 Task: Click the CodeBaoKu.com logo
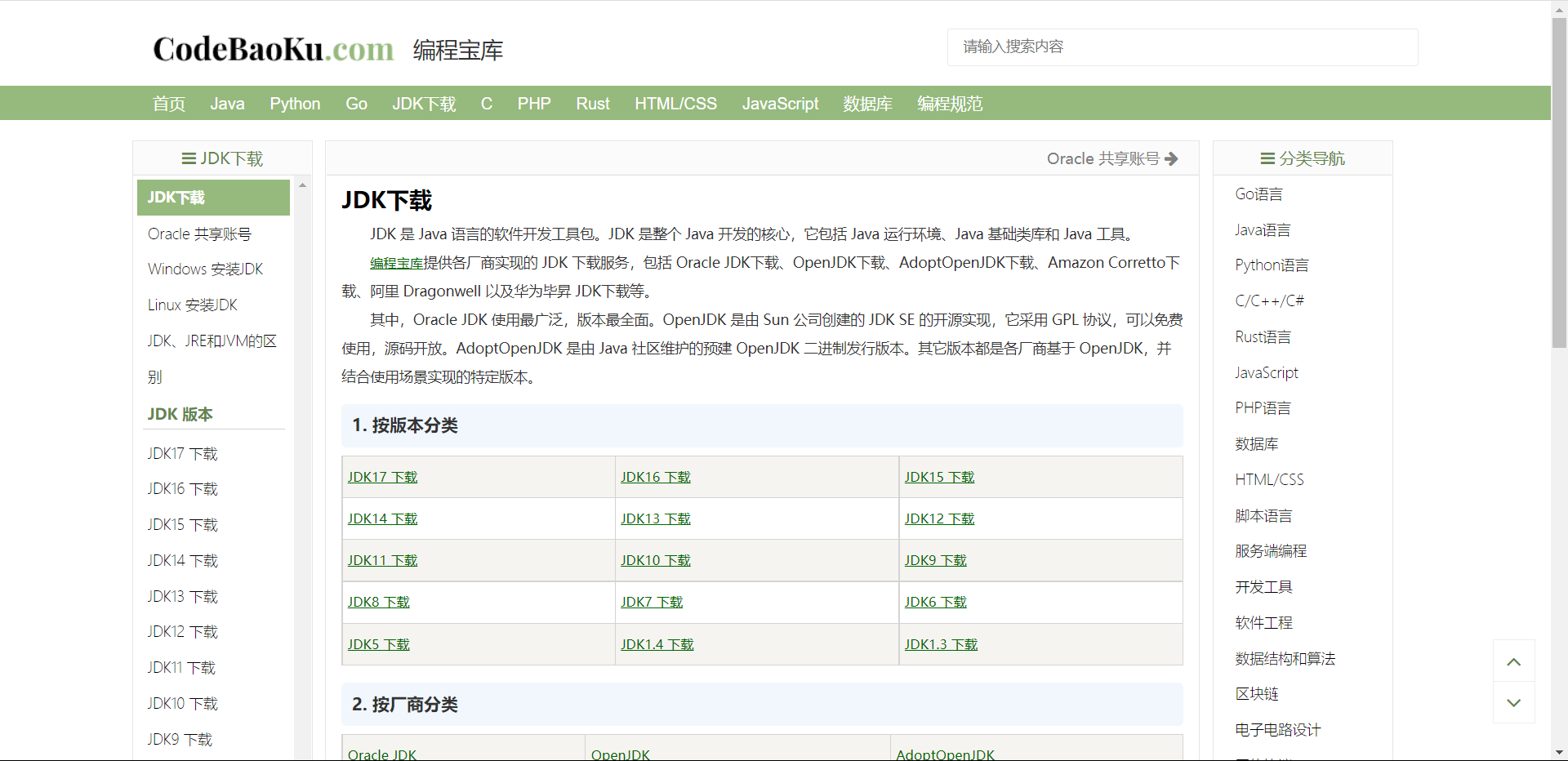tap(273, 49)
